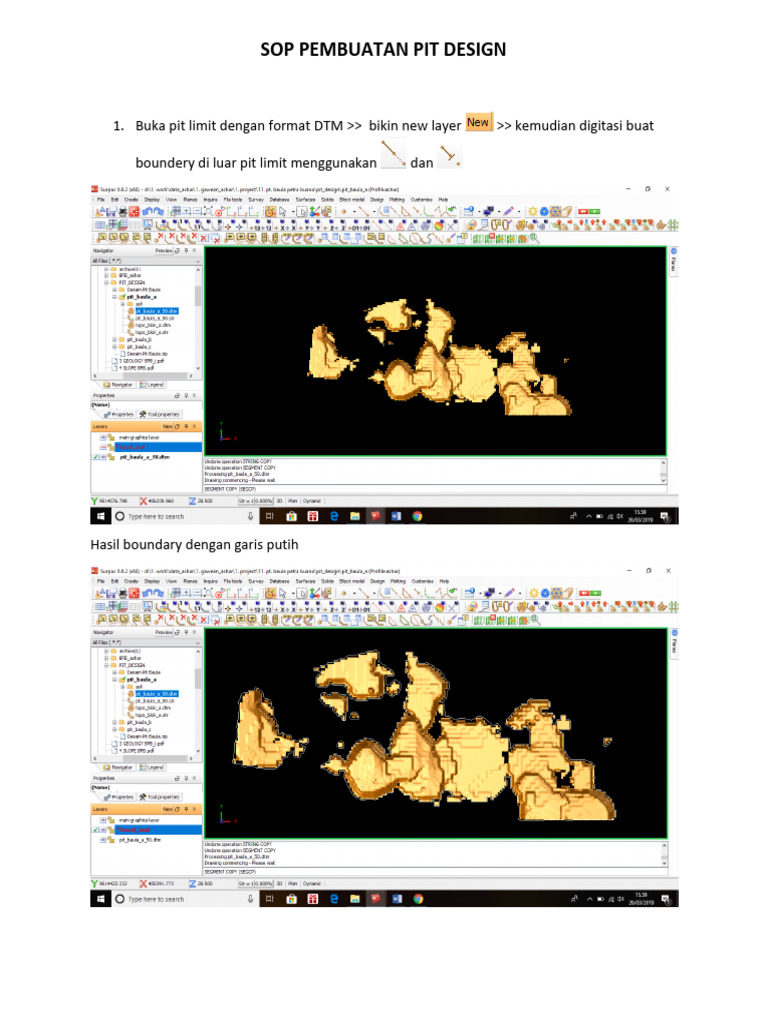
Task: Toggle 3D mode in first screenshot status bar
Action: click(280, 501)
